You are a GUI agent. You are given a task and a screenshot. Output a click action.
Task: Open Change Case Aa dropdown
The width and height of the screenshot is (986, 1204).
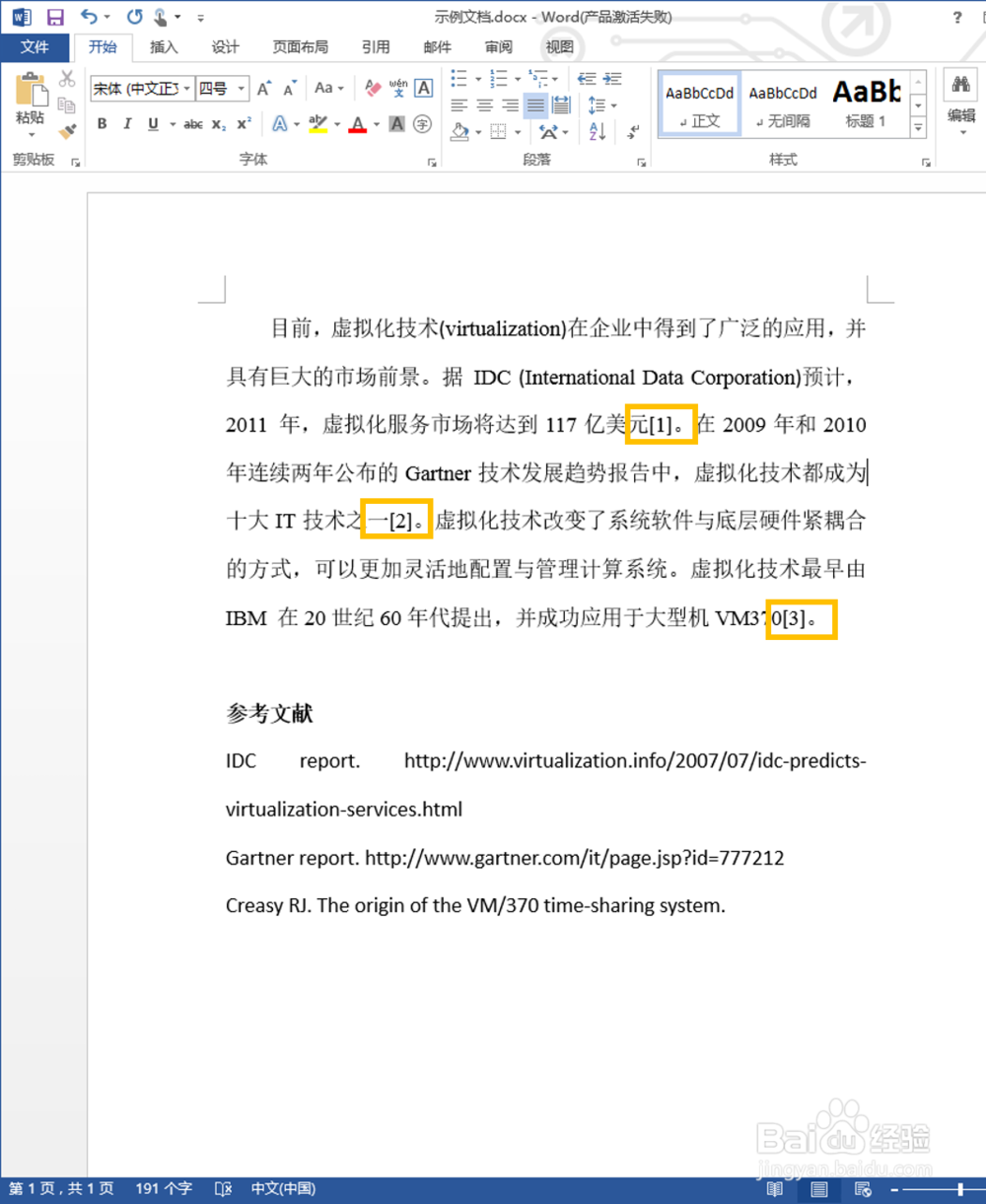(328, 89)
